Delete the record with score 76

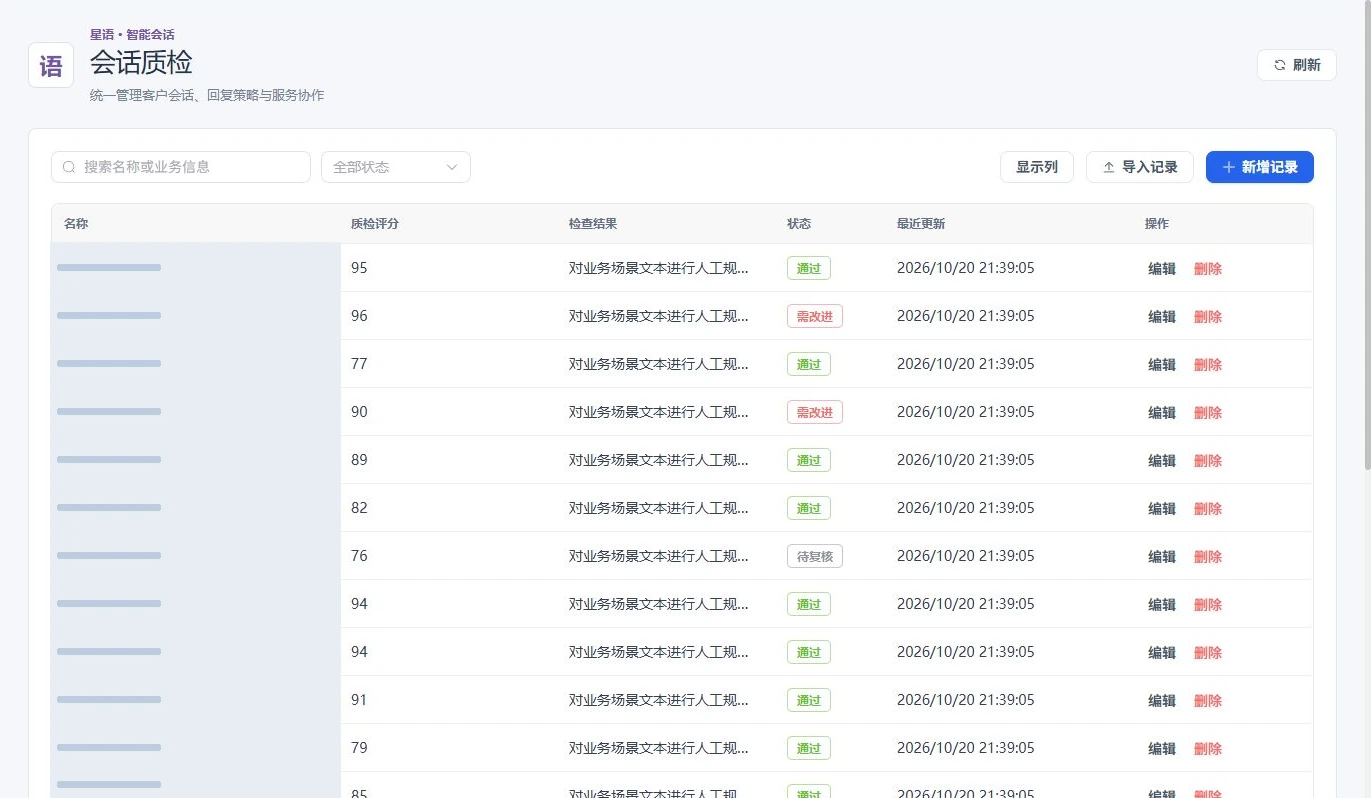click(1208, 557)
